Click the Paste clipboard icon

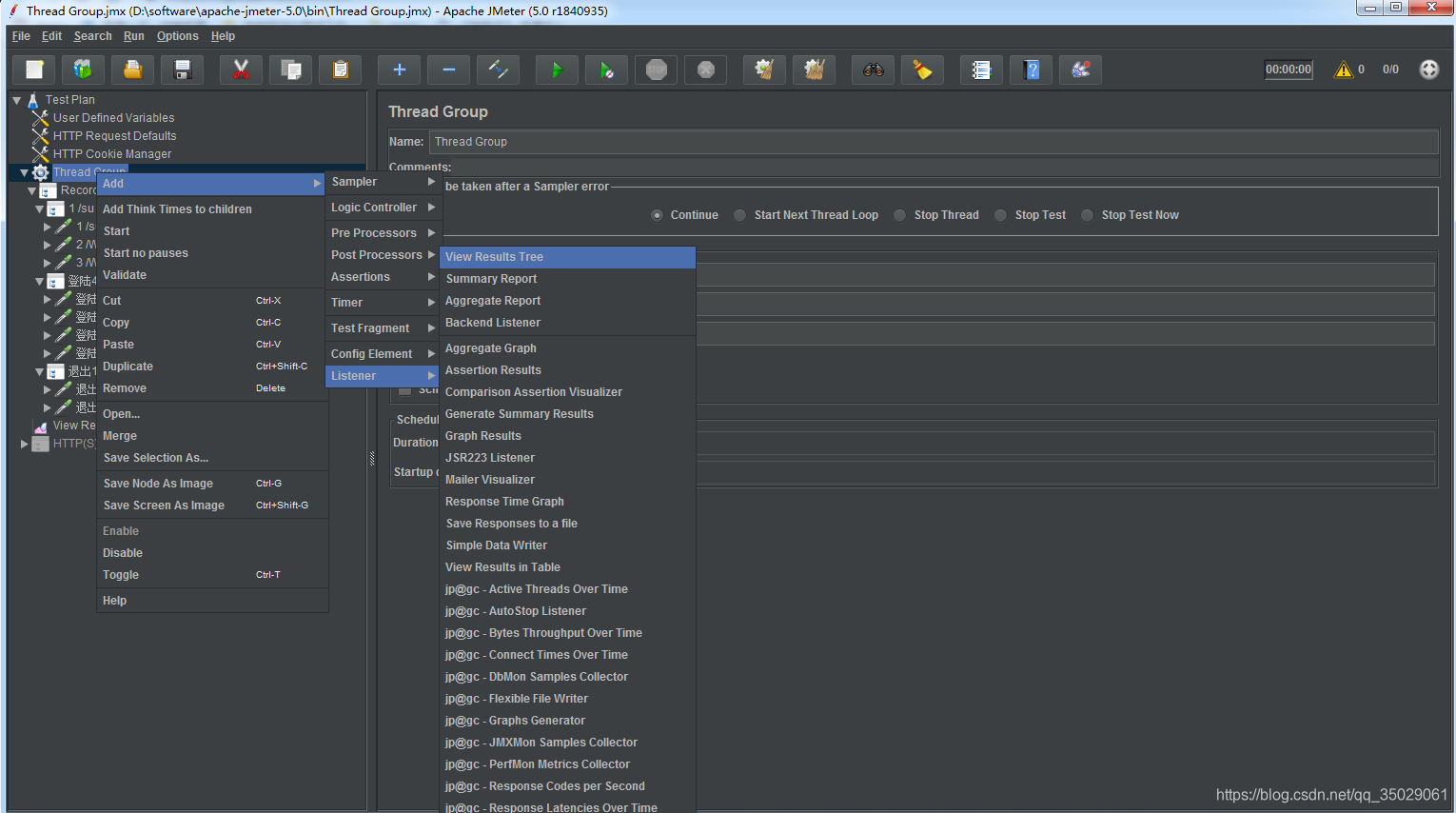coord(340,69)
